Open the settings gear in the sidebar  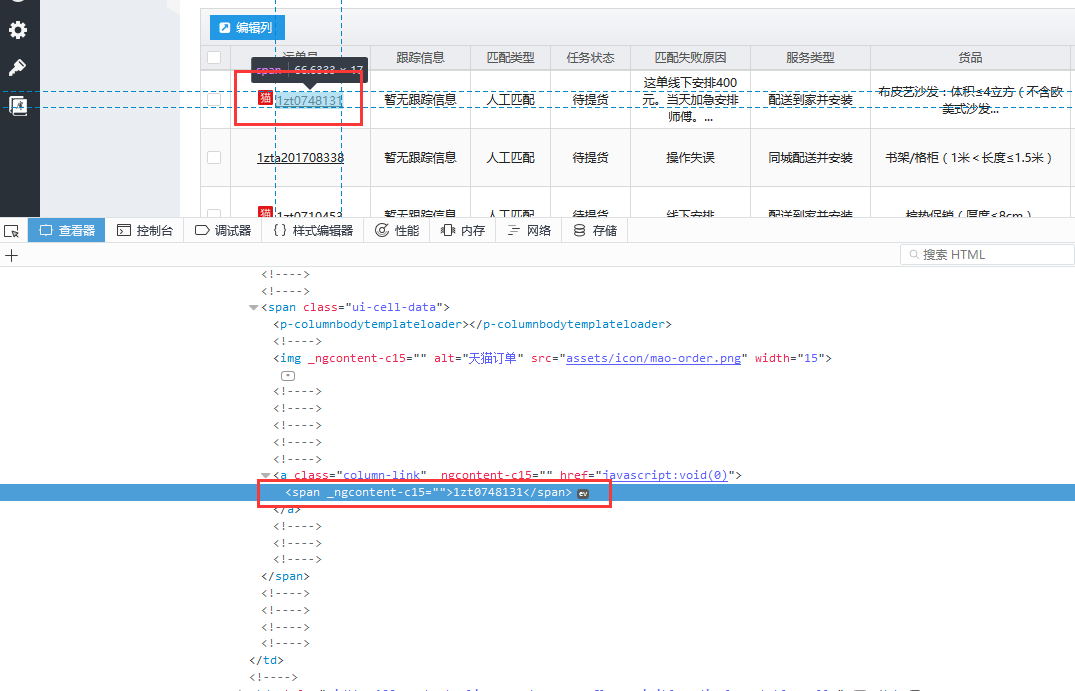point(18,30)
